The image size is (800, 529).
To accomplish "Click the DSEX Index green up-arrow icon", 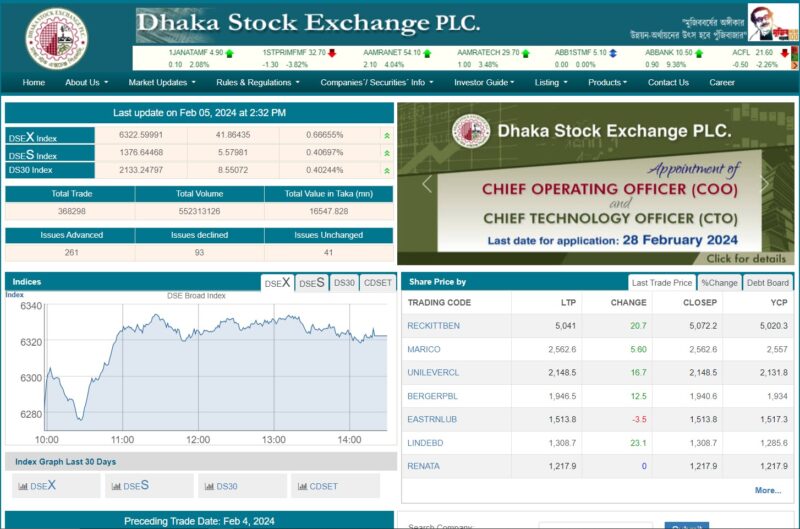I will click(386, 135).
